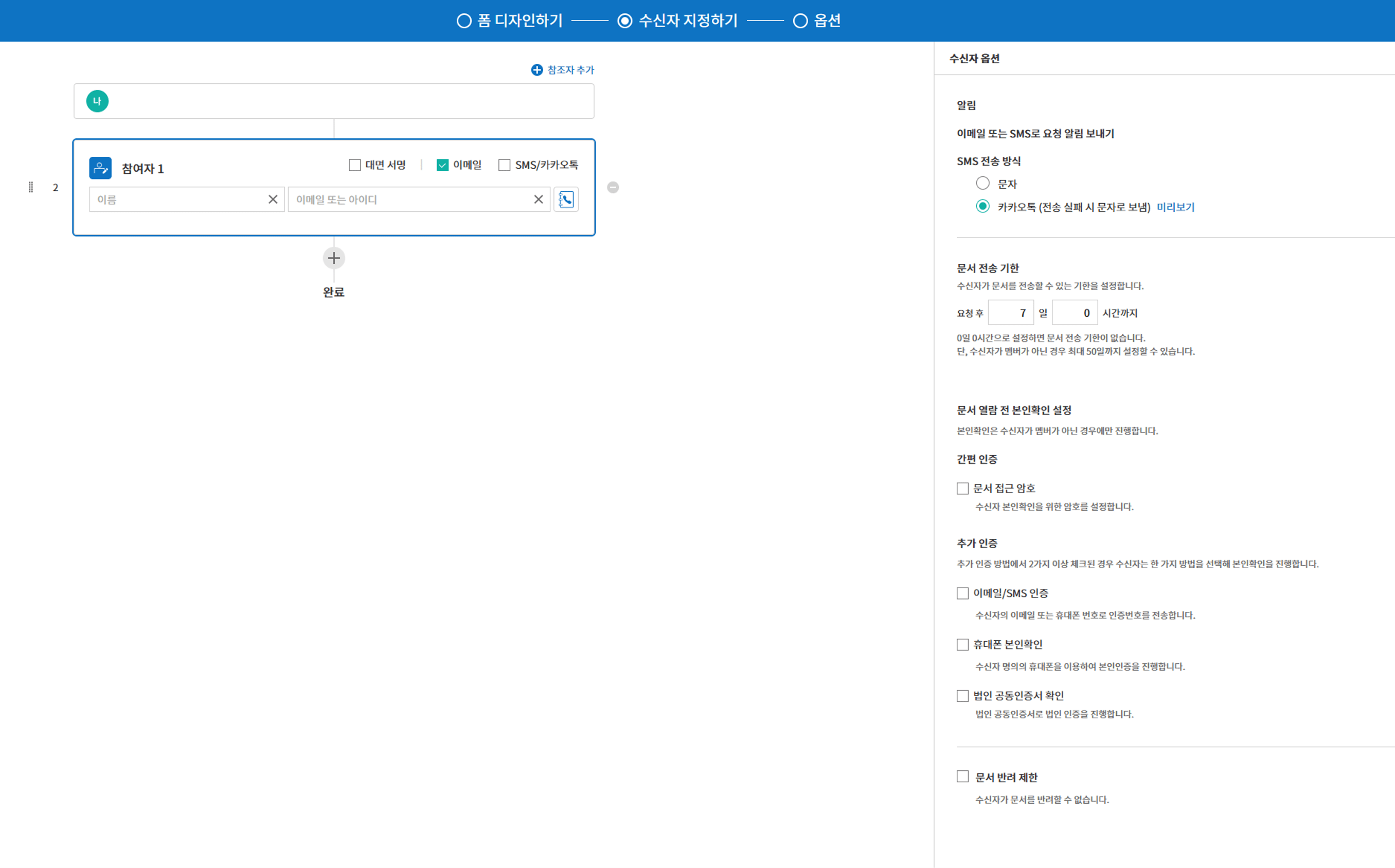Uncheck the 이메일 checkbox
Viewport: 1395px width, 868px height.
pyautogui.click(x=442, y=166)
